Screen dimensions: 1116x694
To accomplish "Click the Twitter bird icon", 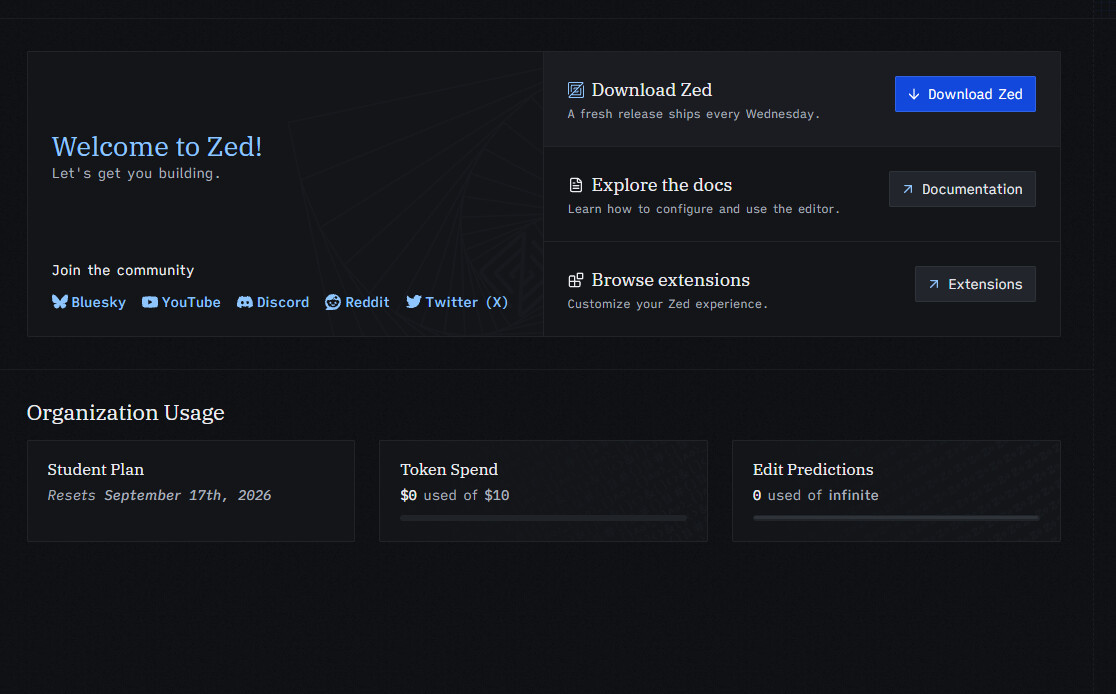I will (414, 302).
